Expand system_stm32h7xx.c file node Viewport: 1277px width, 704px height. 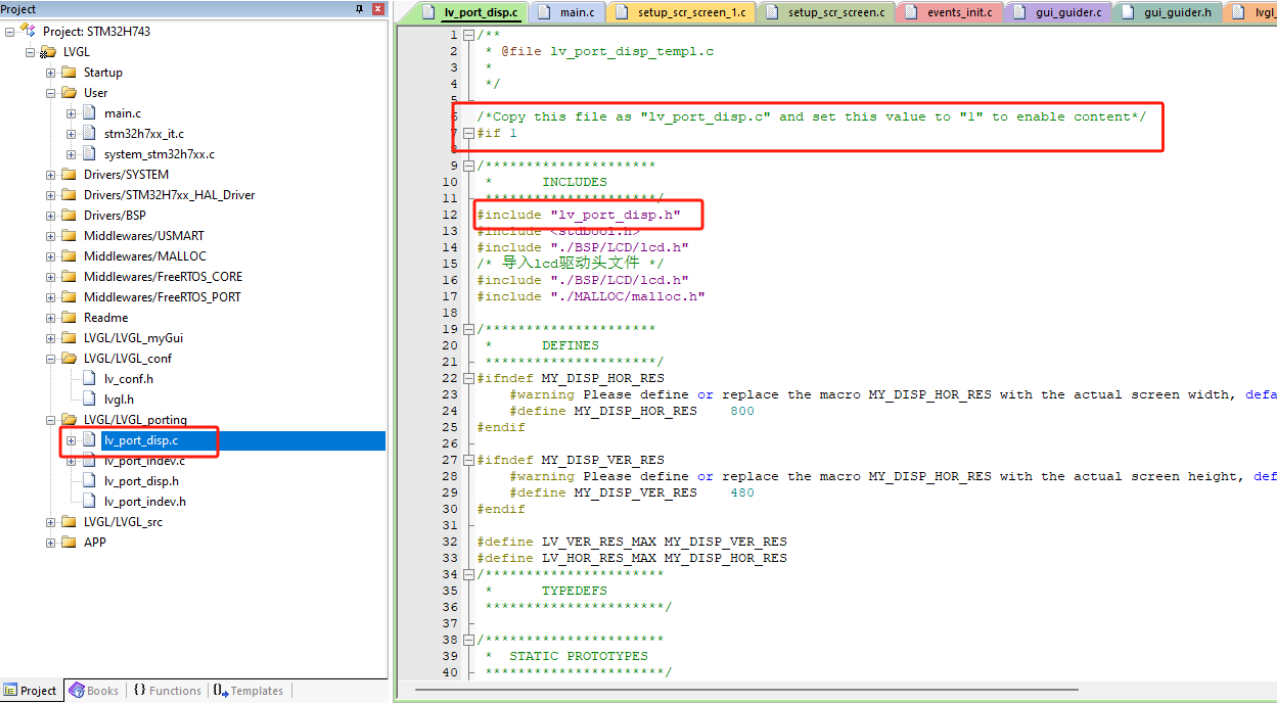[x=71, y=154]
